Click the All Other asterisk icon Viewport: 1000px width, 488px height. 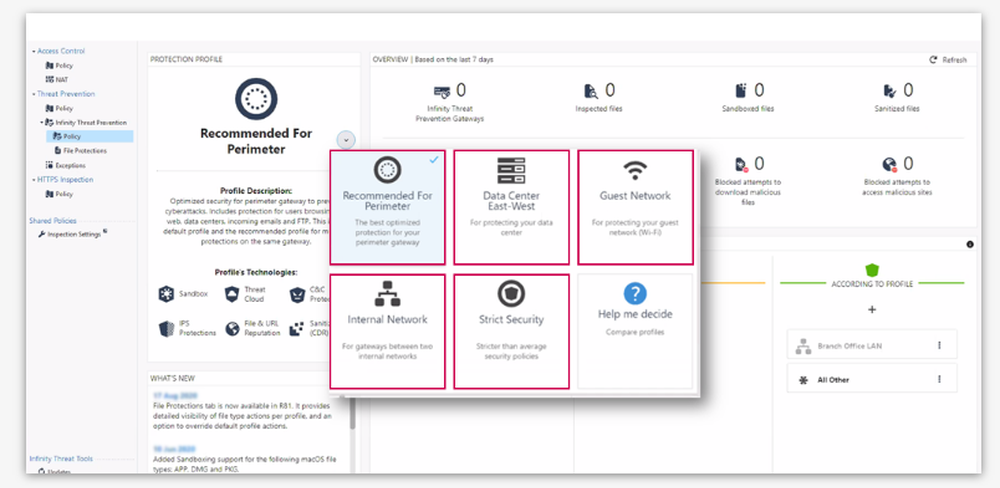(803, 380)
